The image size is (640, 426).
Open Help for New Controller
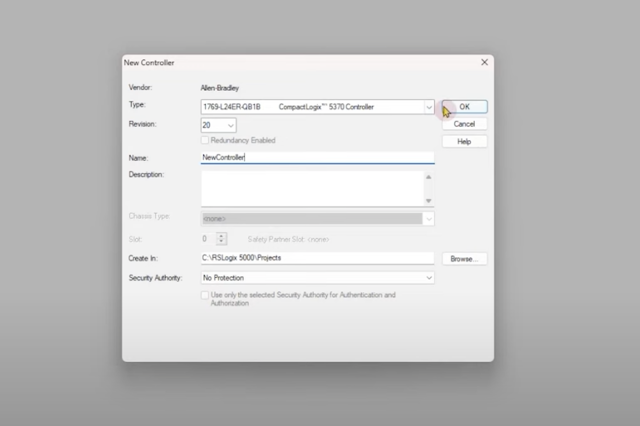pyautogui.click(x=464, y=142)
